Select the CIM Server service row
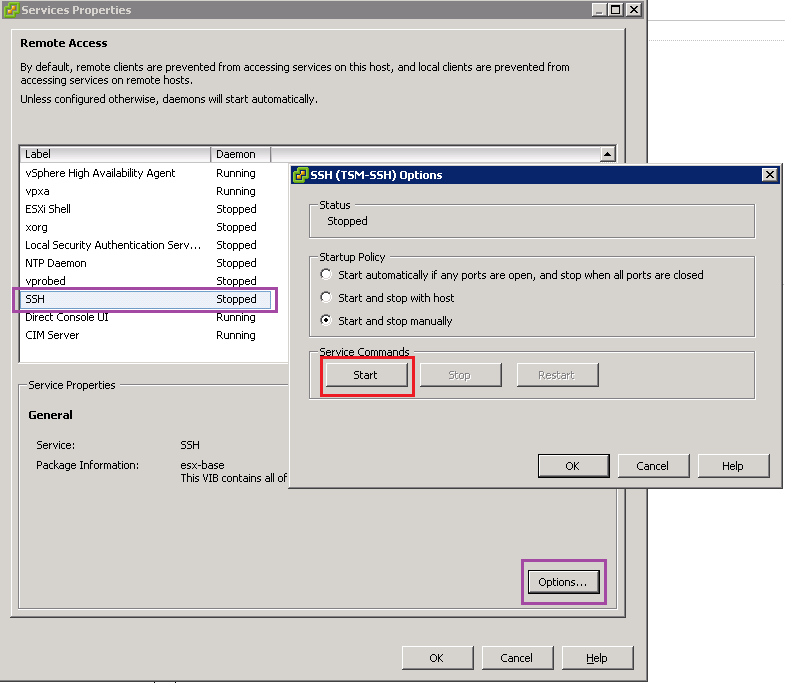 (145, 335)
